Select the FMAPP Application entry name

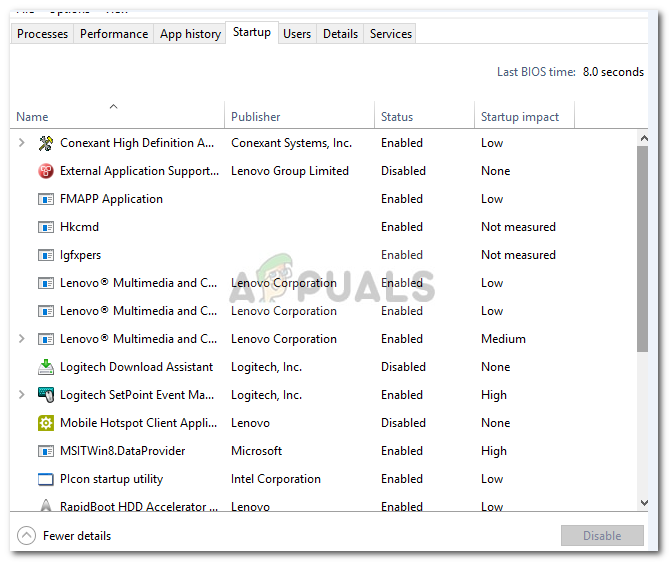pyautogui.click(x=111, y=199)
